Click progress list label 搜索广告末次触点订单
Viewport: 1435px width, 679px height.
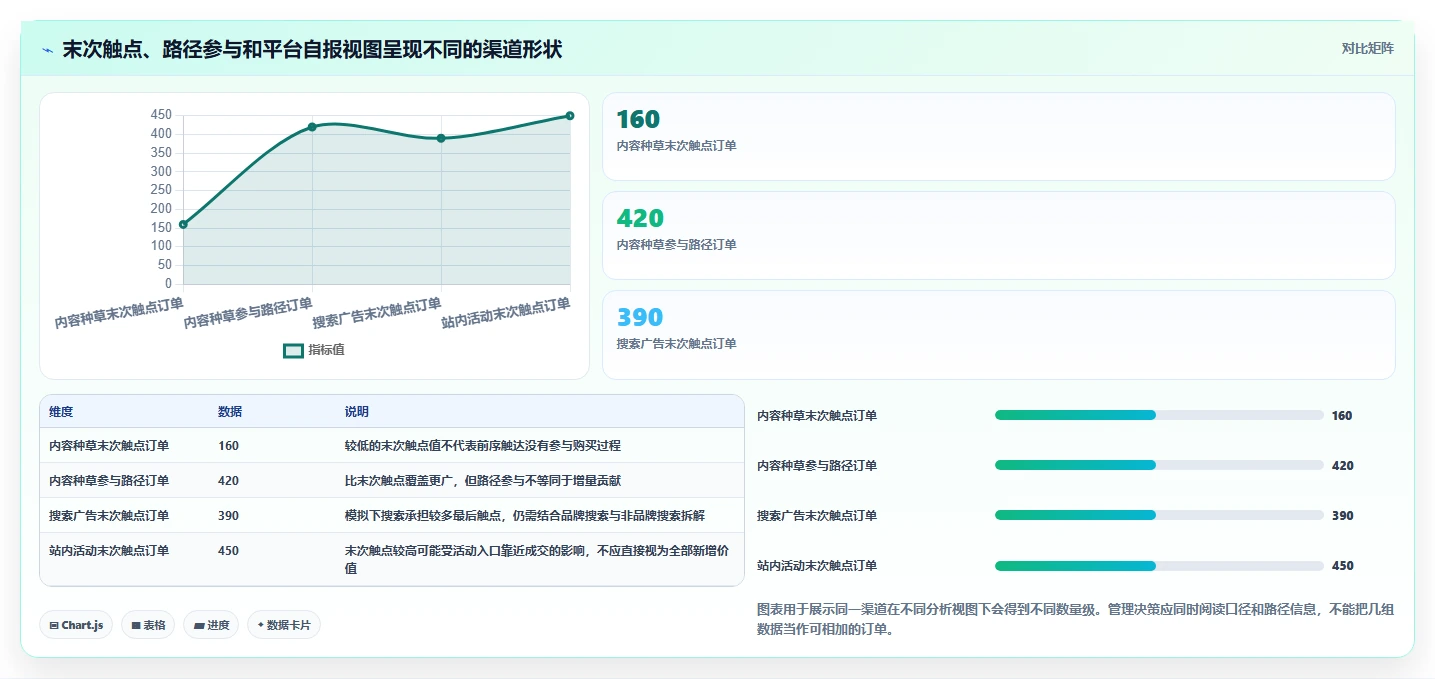(817, 516)
